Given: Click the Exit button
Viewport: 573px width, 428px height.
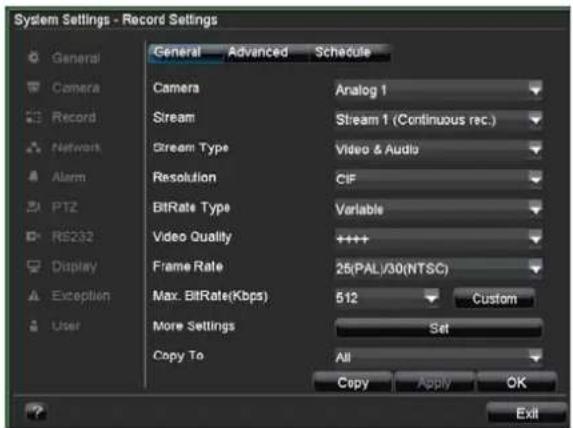Looking at the screenshot, I should point(527,413).
